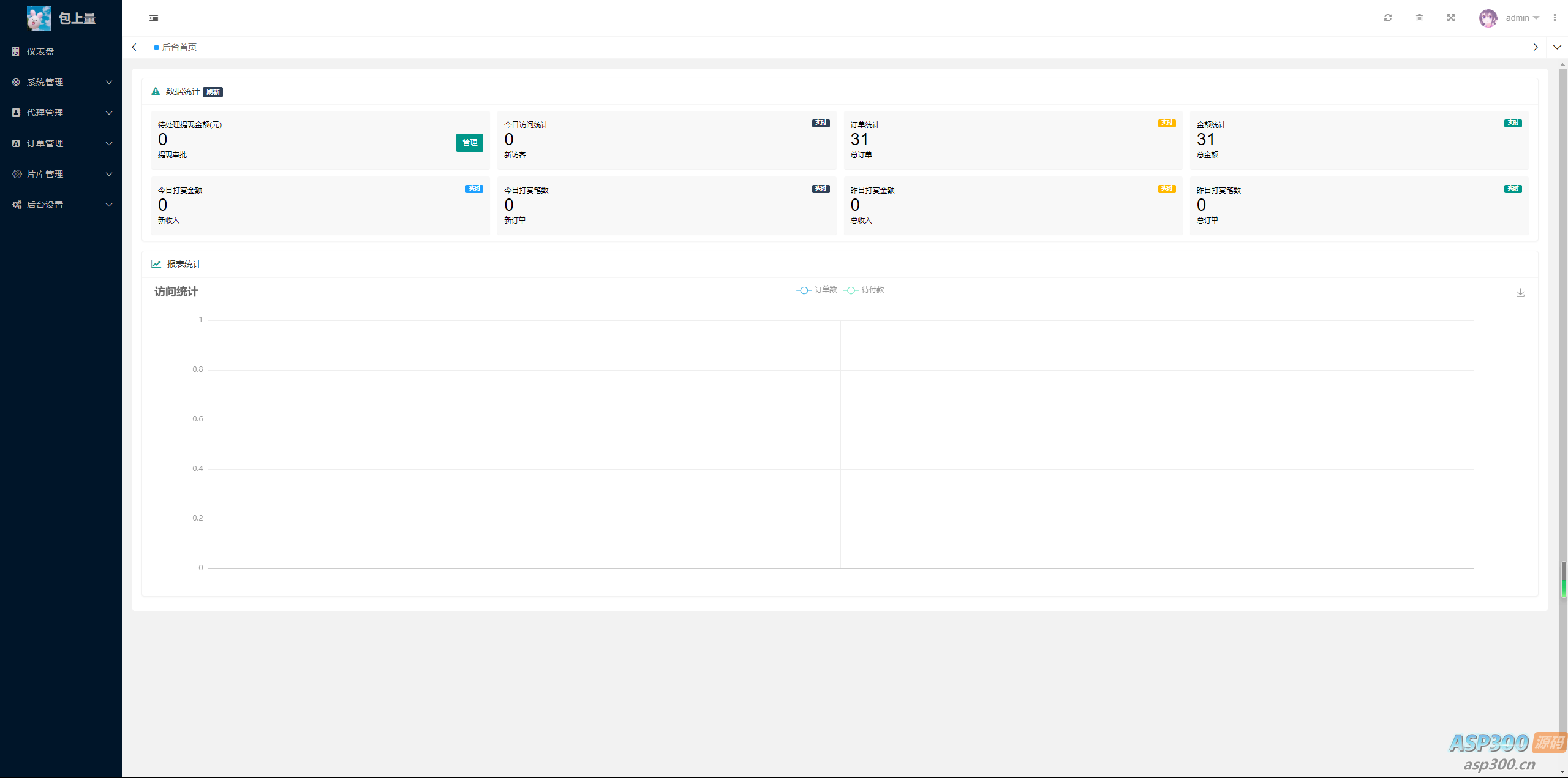Screen dimensions: 1568x778
Task: Click the refresh icon in top bar
Action: [1388, 18]
